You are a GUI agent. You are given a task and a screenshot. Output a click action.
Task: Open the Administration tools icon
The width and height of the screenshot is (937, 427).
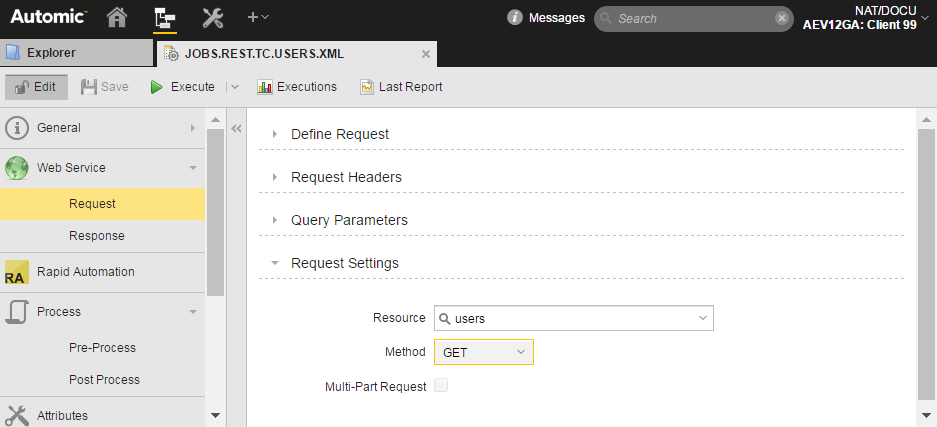point(212,18)
